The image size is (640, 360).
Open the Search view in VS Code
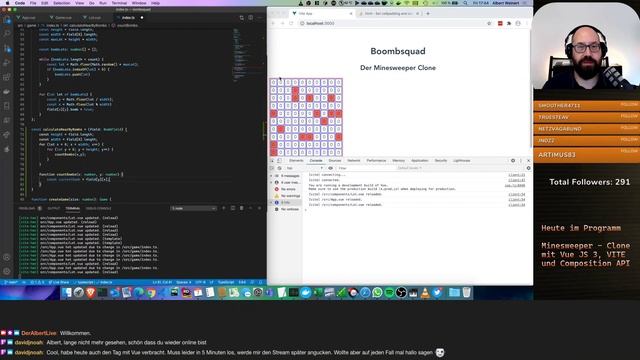pos(7,34)
